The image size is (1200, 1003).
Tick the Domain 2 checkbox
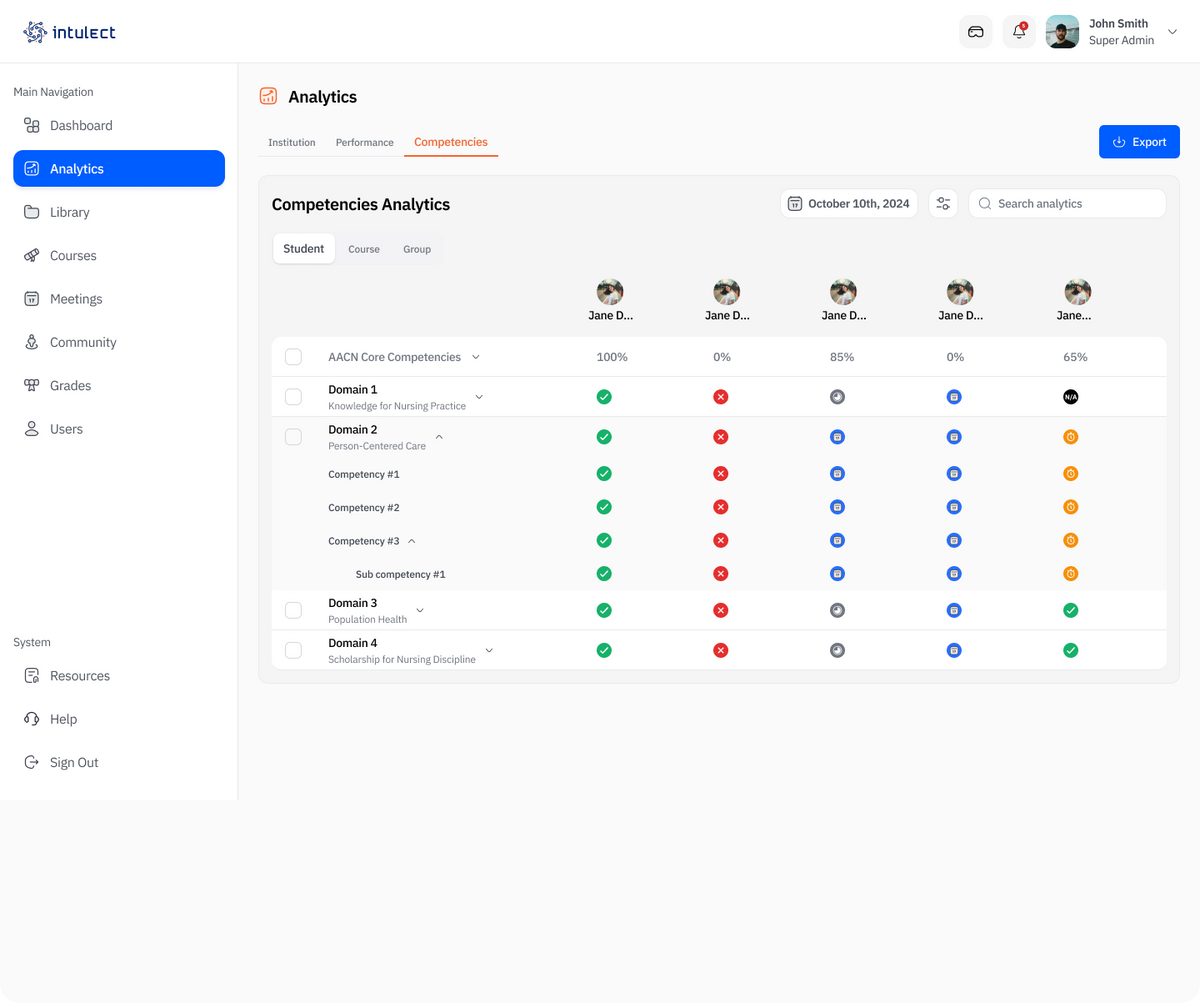293,437
